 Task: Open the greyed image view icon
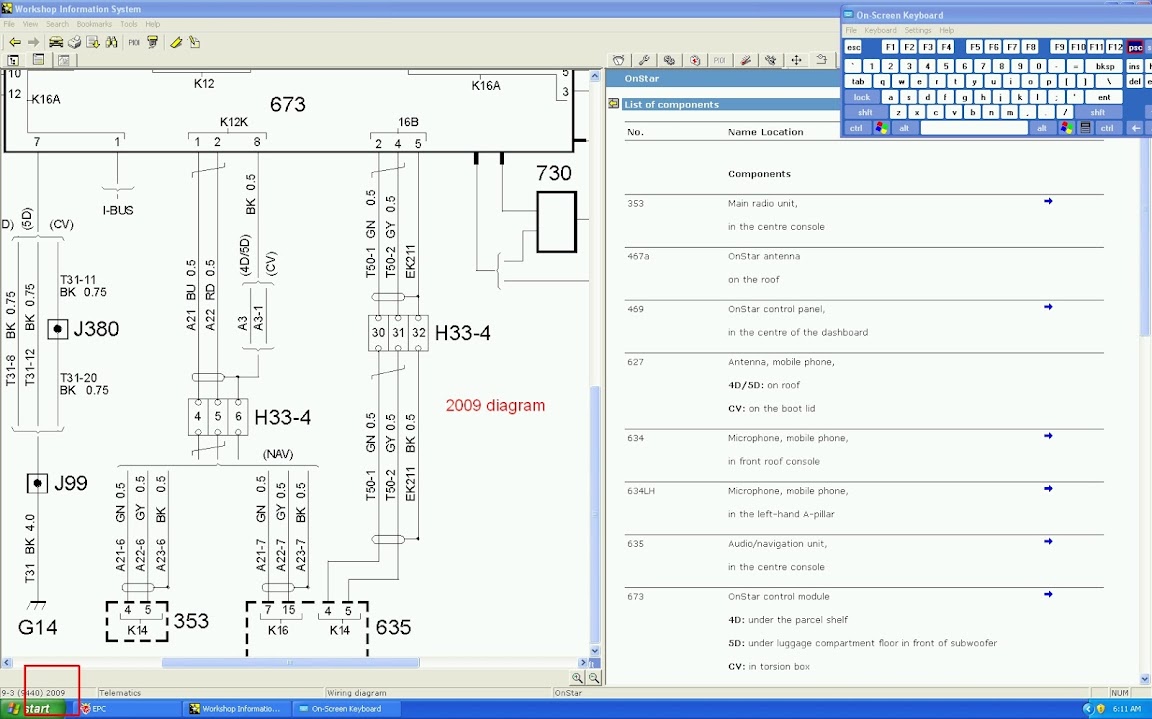tap(63, 60)
